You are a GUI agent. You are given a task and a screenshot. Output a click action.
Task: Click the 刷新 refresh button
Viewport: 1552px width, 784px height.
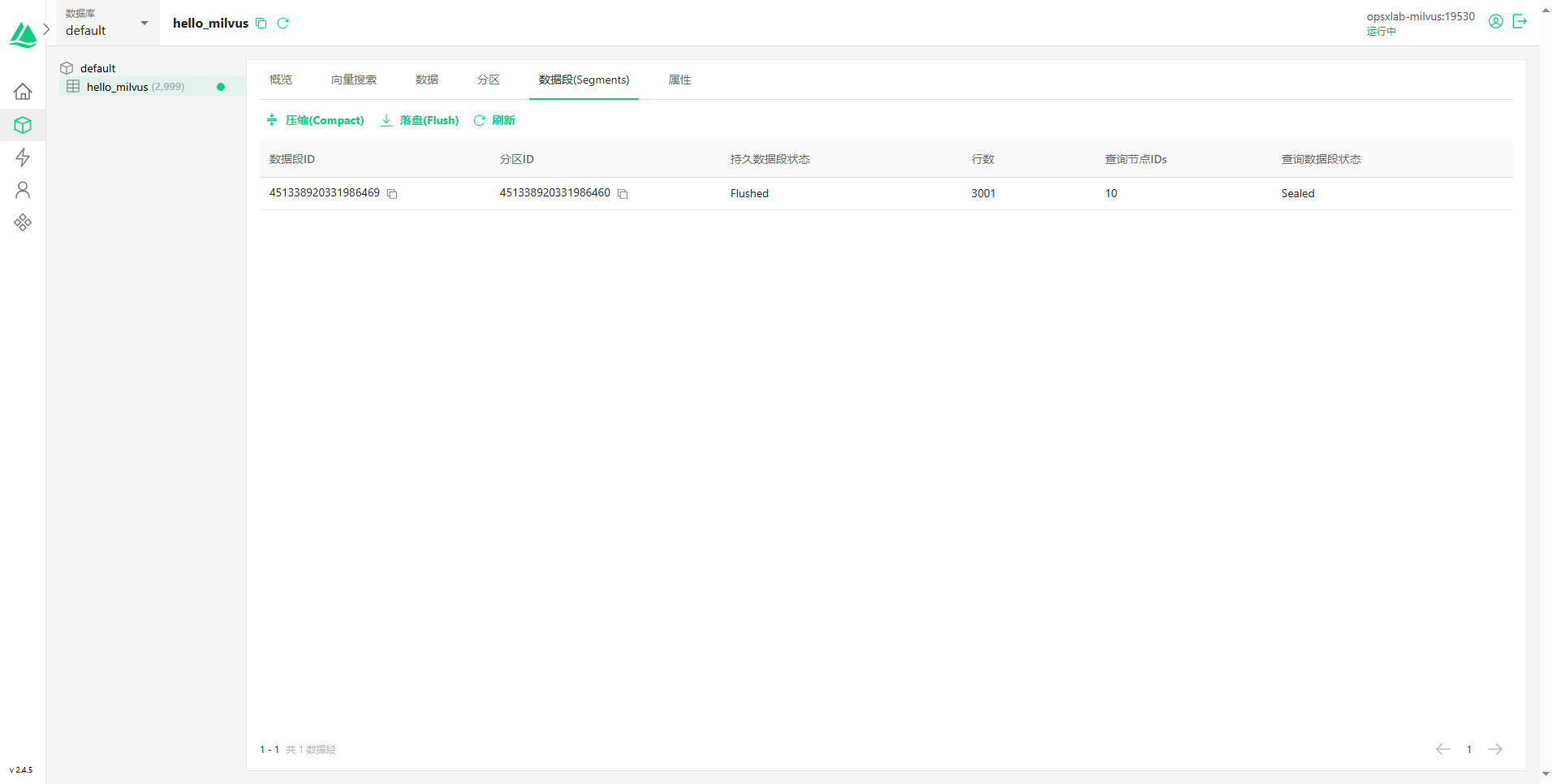tap(494, 120)
